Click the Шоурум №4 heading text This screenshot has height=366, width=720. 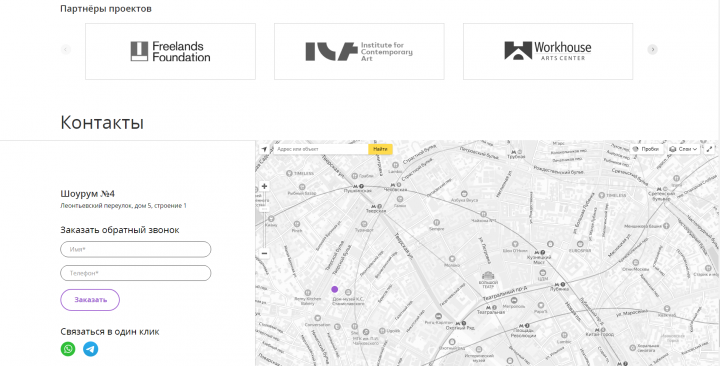[88, 194]
